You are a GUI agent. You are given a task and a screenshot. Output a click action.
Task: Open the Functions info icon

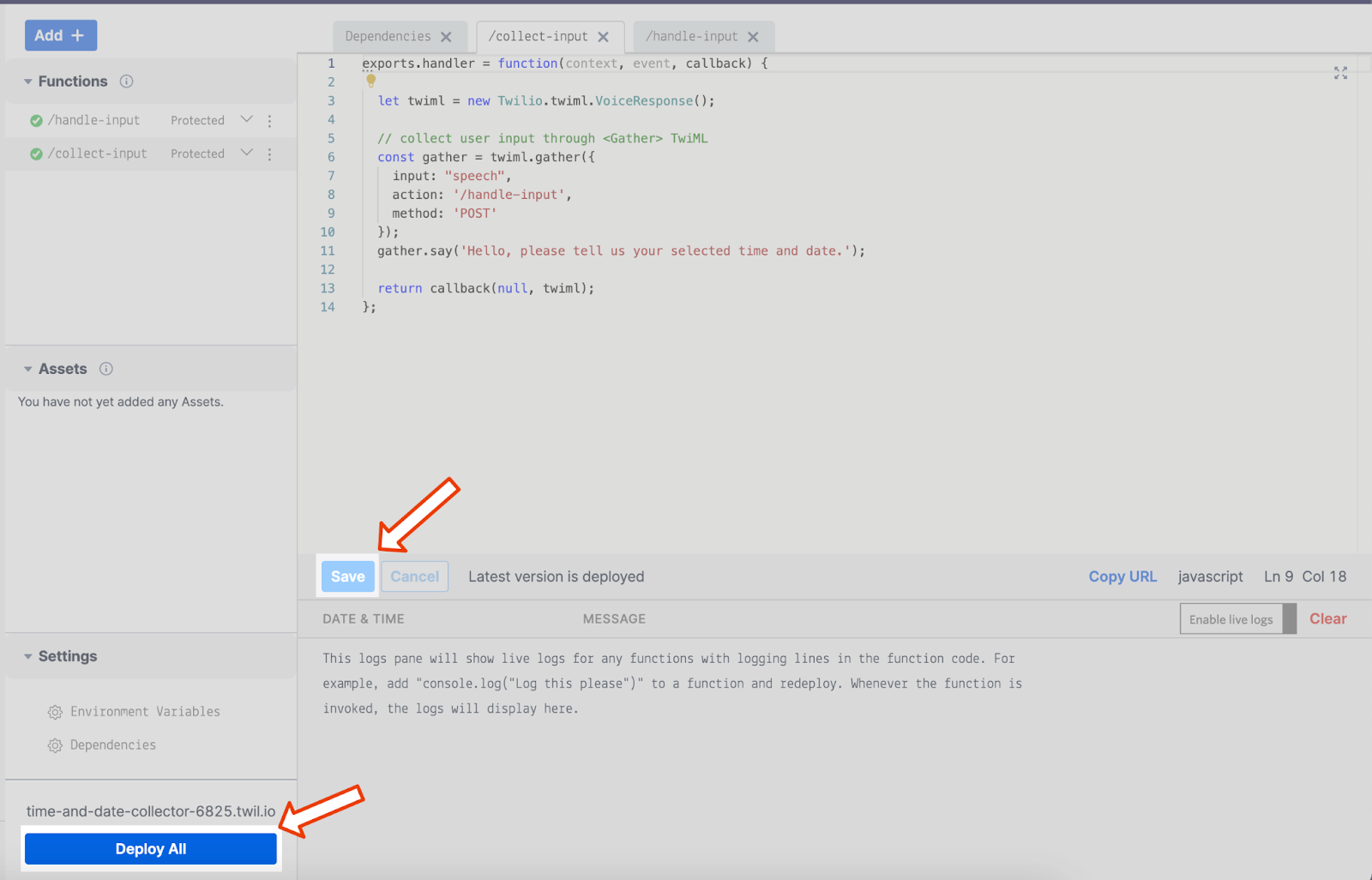pyautogui.click(x=126, y=81)
